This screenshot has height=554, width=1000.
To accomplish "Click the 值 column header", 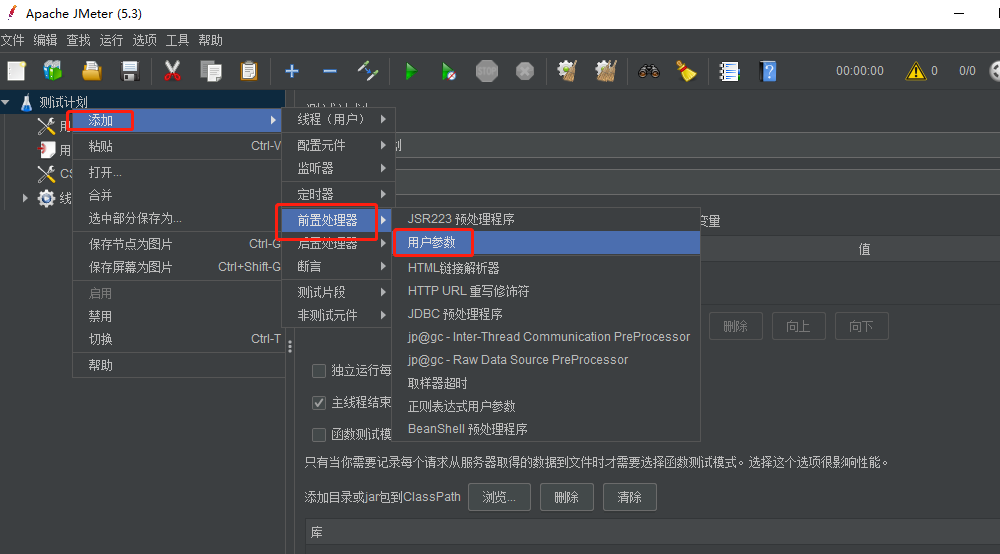I will (864, 249).
